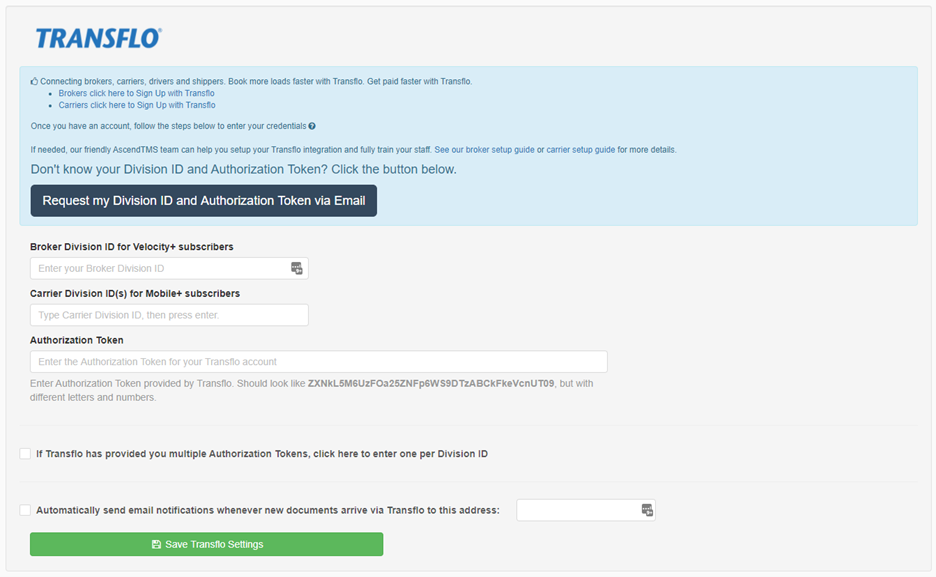Screen dimensions: 936x577
Task: Click the 'Carrier Division ID(s) for Mobile+ subscribers' label
Action: [135, 294]
